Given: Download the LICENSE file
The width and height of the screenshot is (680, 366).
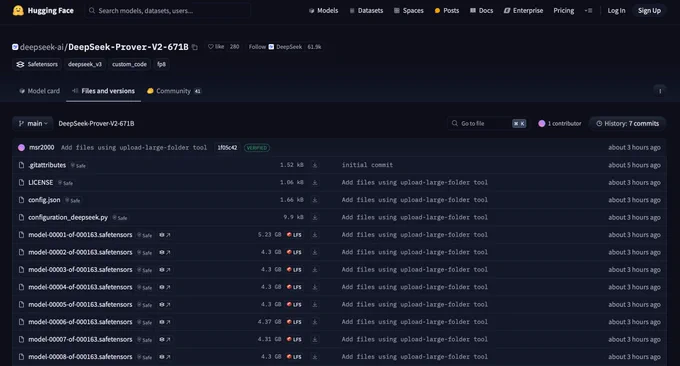Looking at the screenshot, I should [x=315, y=183].
